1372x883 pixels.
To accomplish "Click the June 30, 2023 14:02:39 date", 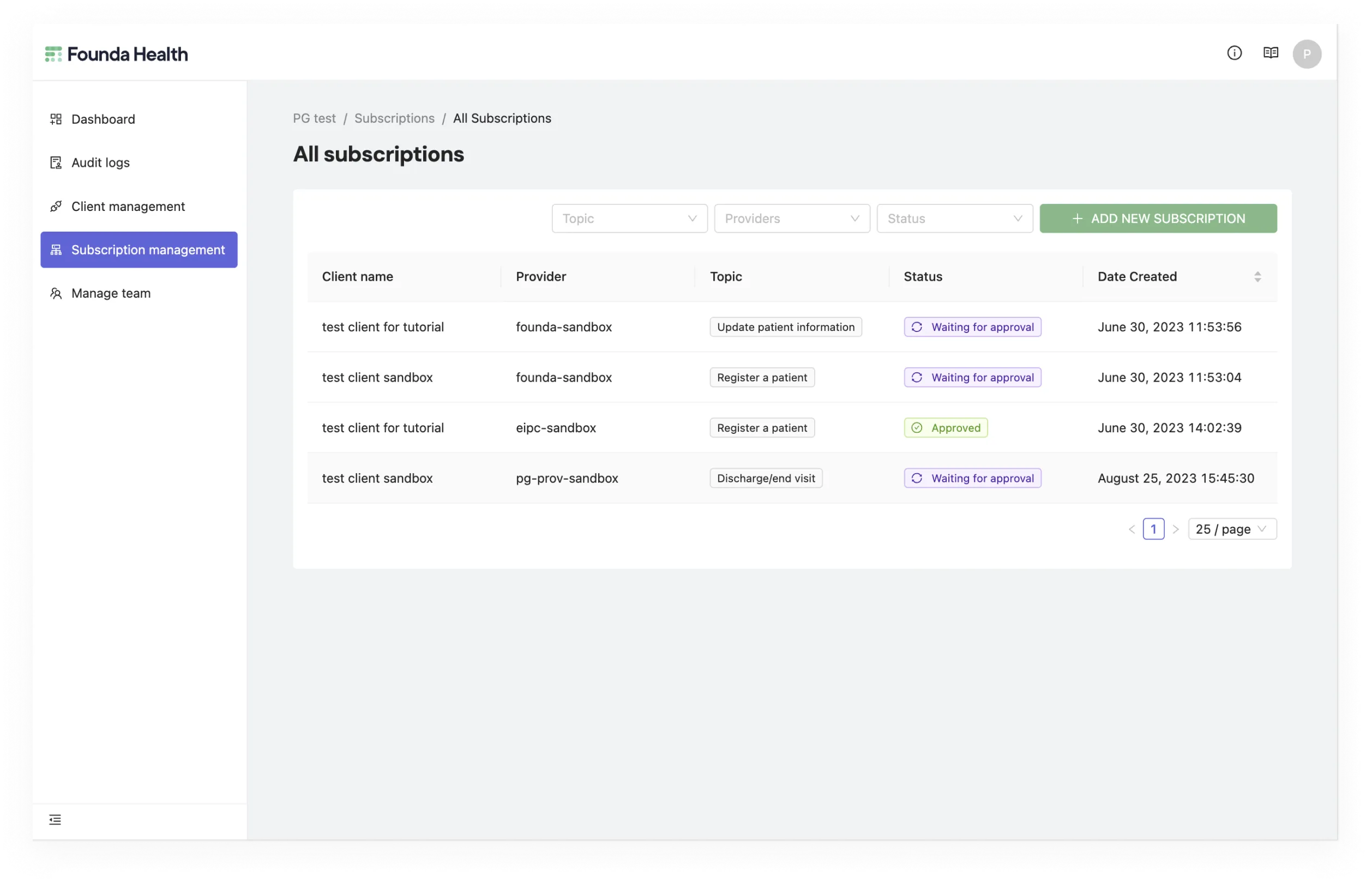I will click(x=1169, y=428).
